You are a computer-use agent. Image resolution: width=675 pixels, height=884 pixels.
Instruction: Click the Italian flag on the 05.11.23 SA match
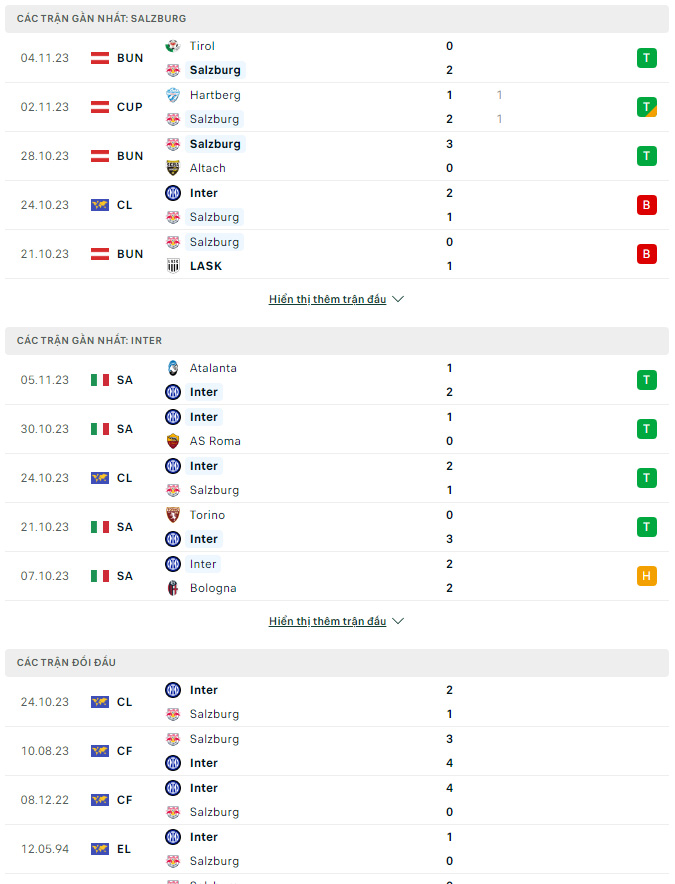[100, 380]
